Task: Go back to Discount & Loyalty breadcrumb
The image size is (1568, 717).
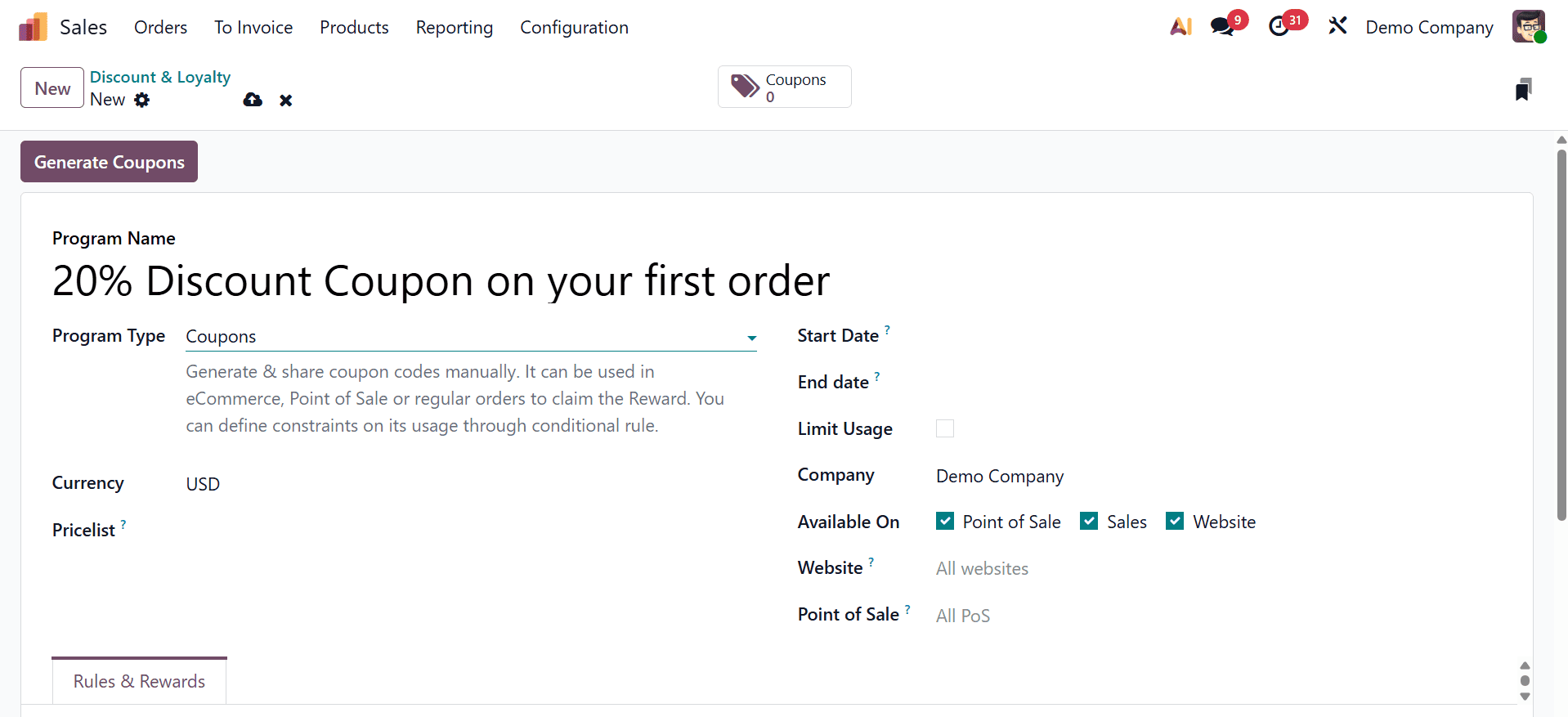Action: pyautogui.click(x=160, y=77)
